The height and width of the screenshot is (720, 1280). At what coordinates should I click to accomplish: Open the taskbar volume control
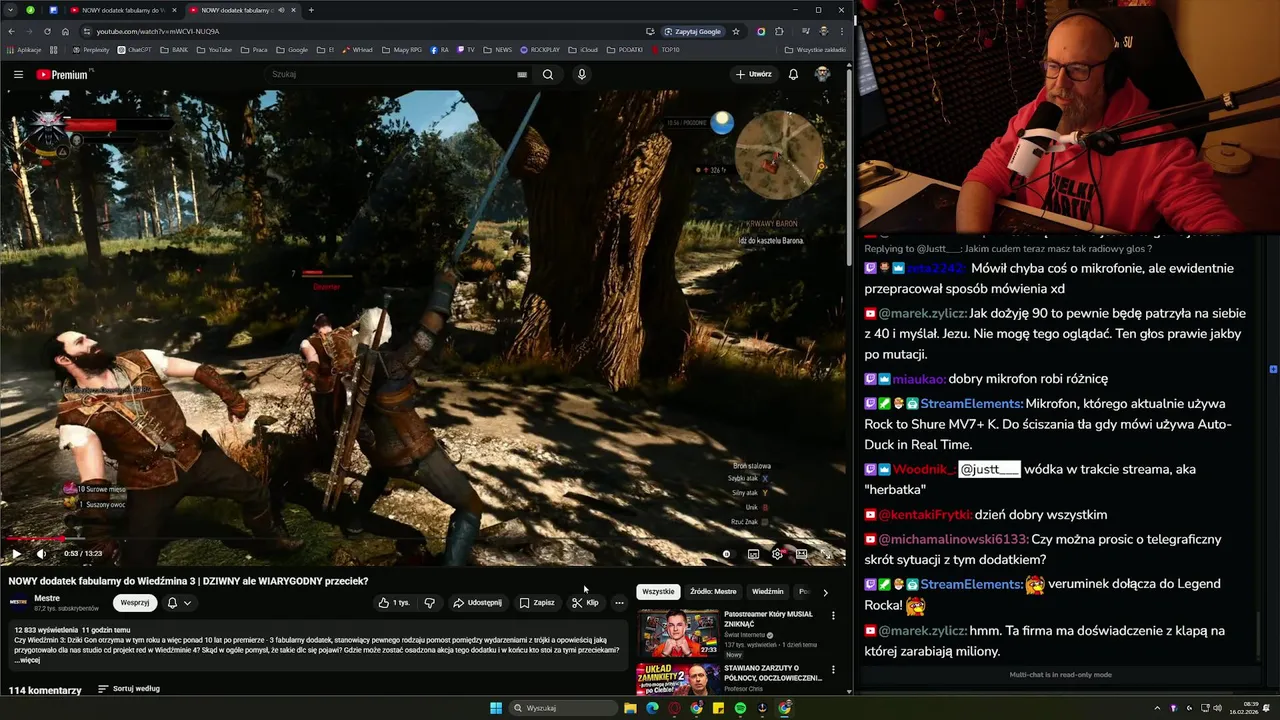coord(1217,708)
